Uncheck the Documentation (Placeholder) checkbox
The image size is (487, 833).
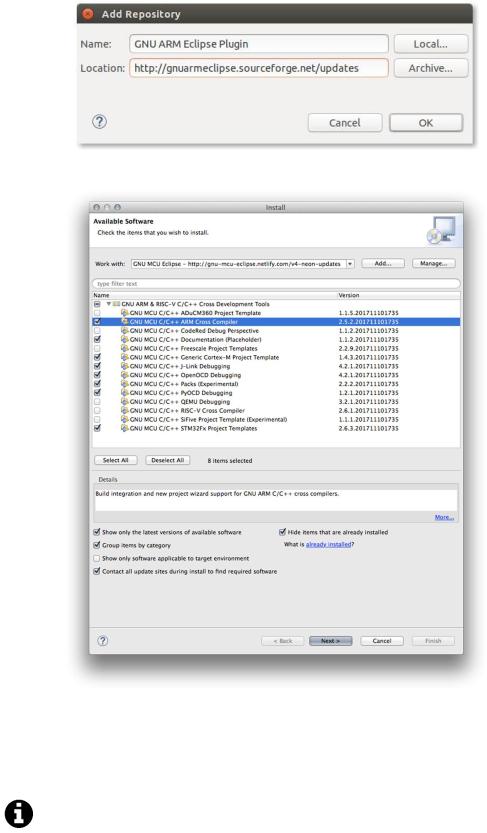97,339
